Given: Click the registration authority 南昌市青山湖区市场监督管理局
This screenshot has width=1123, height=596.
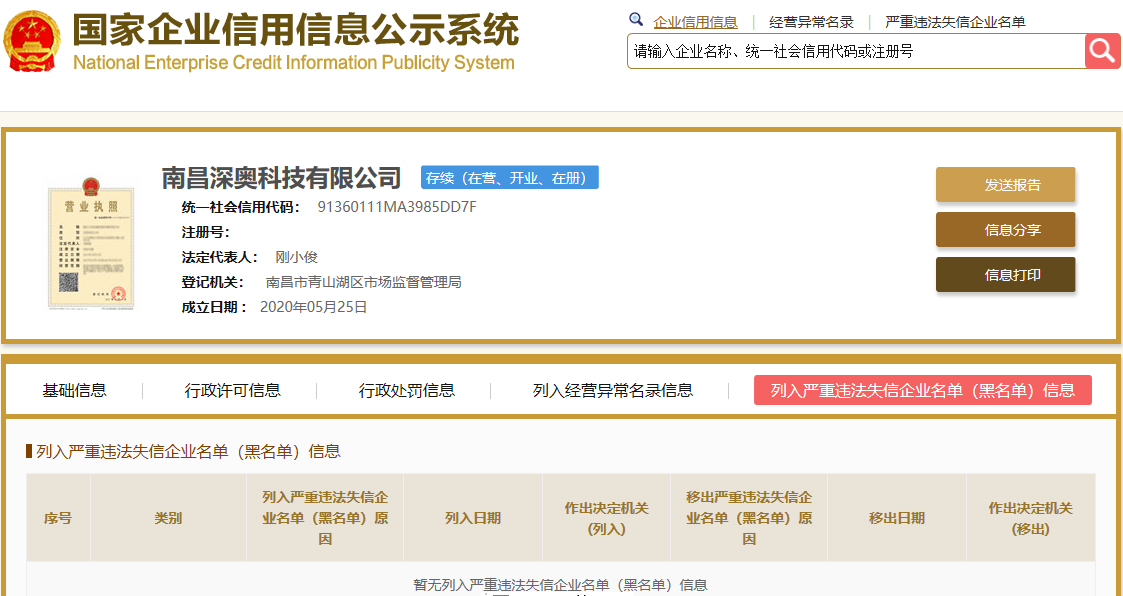Looking at the screenshot, I should click(x=364, y=282).
